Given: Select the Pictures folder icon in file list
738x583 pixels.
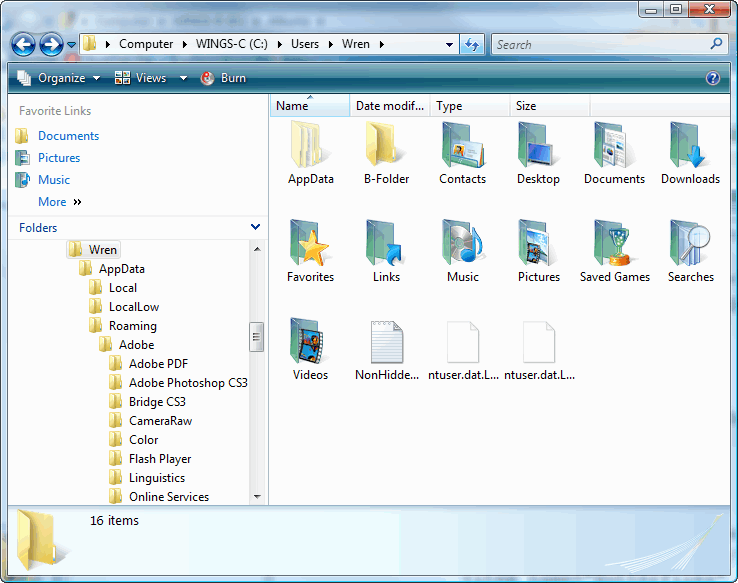Looking at the screenshot, I should tap(538, 243).
